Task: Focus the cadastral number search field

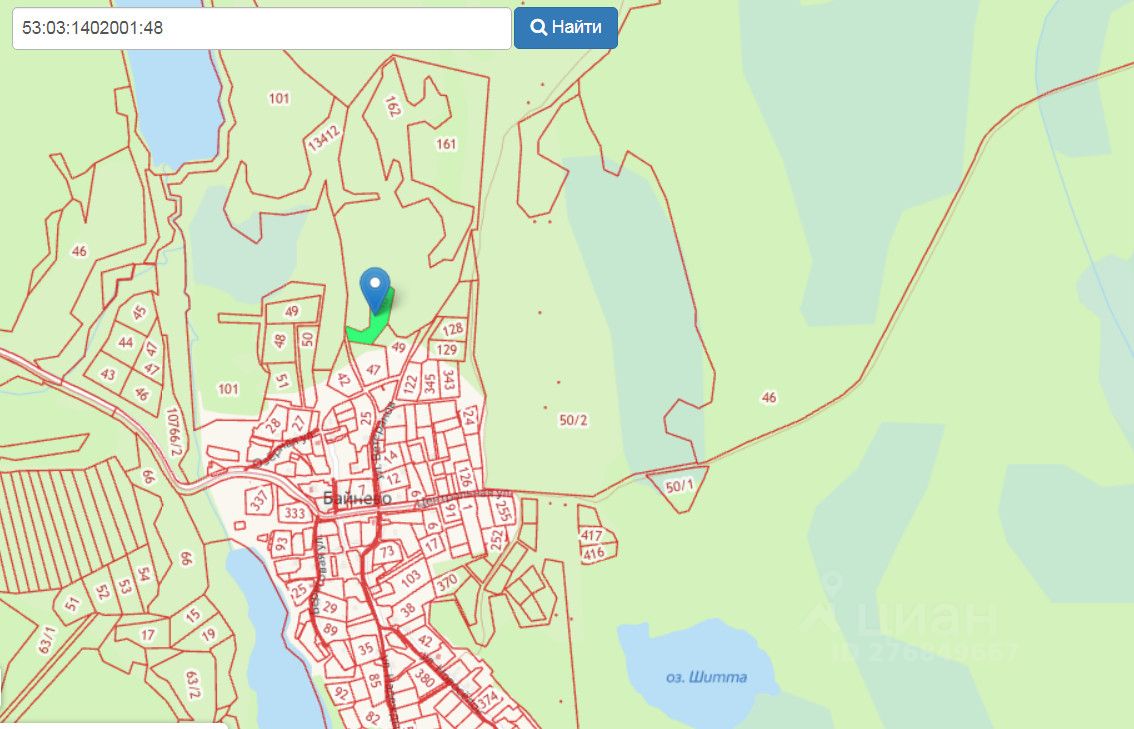Action: tap(262, 28)
